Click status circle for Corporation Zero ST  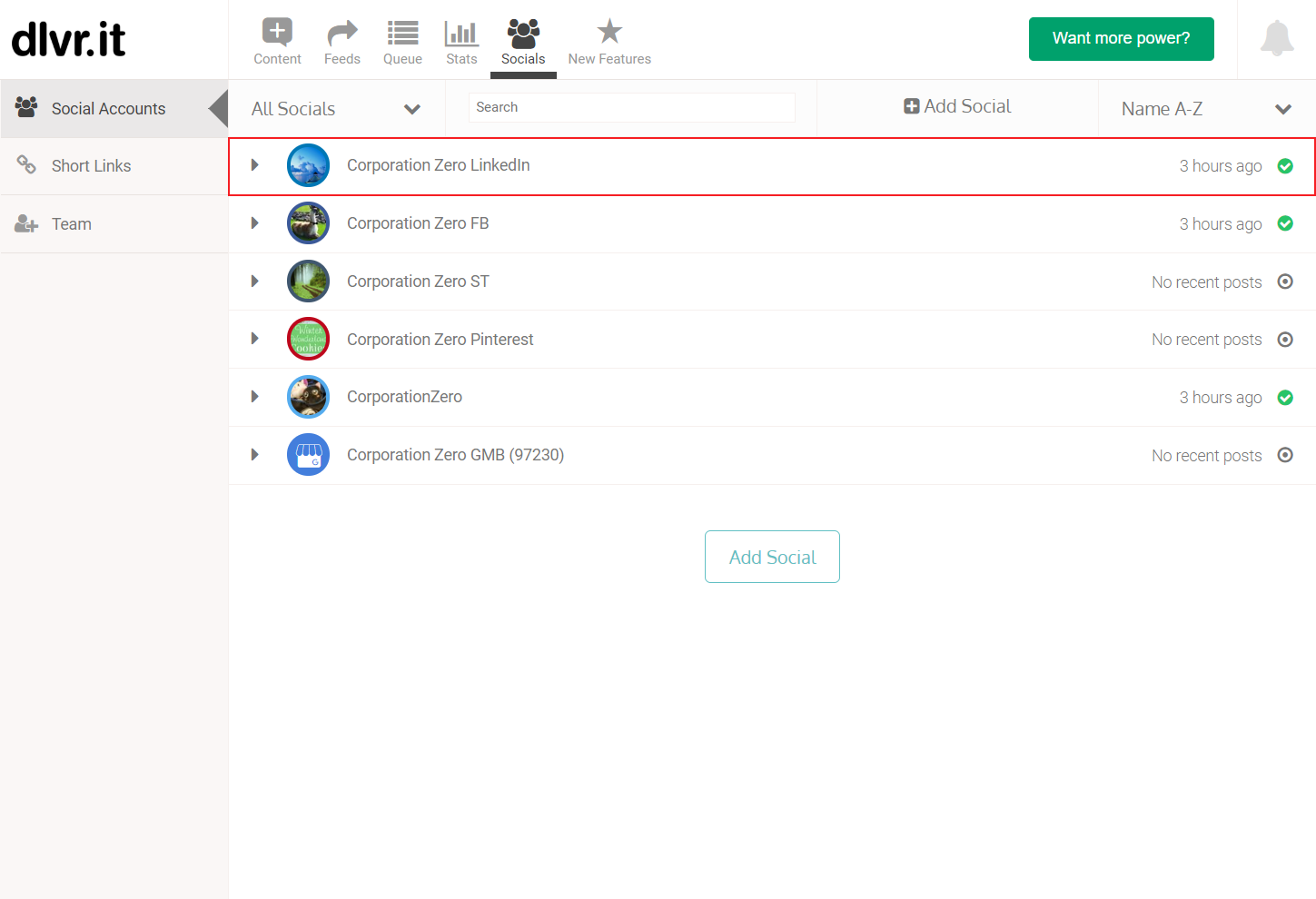(1285, 282)
